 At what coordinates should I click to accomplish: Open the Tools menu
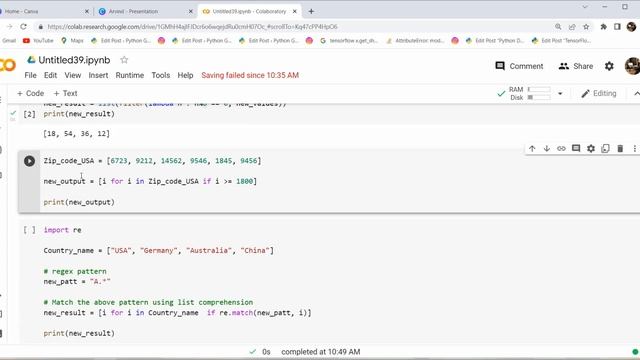[x=160, y=75]
